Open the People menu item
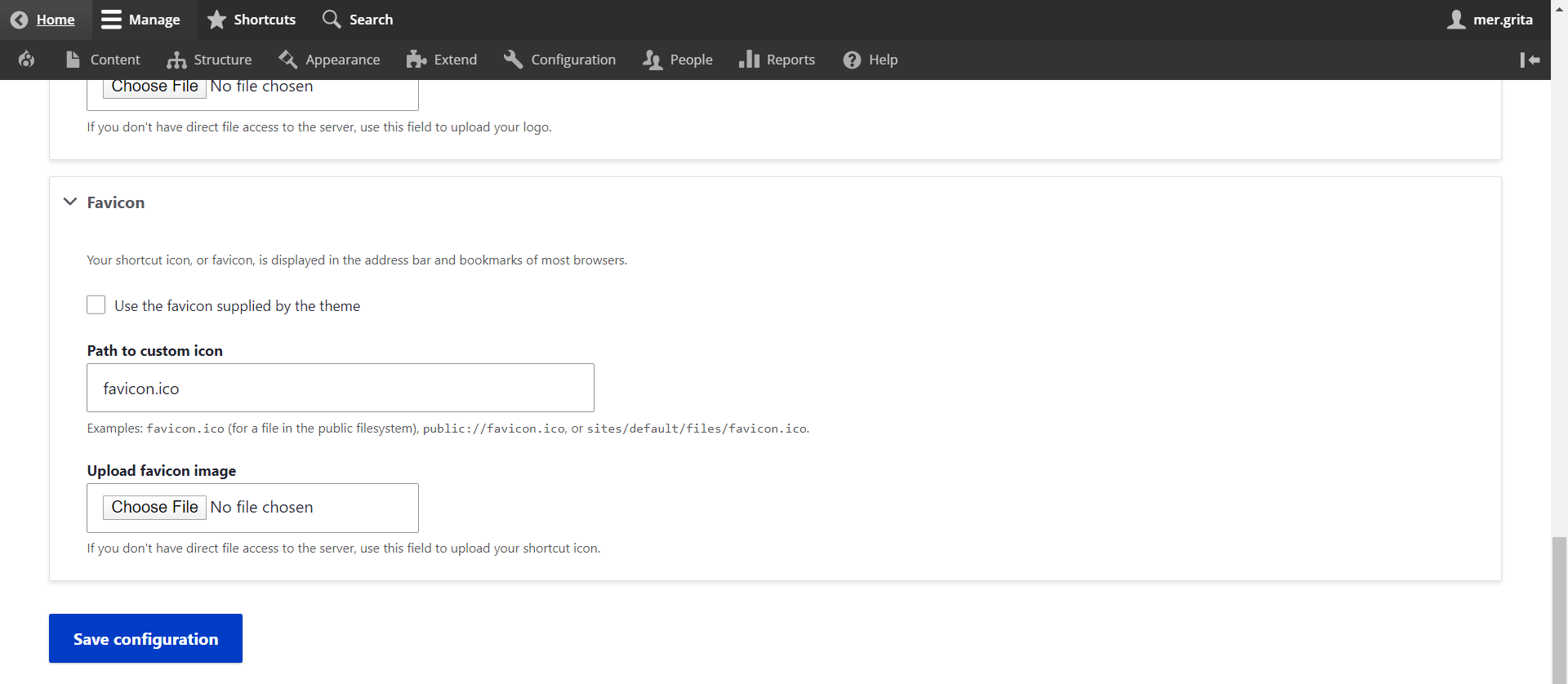Viewport: 1568px width, 684px height. (678, 60)
